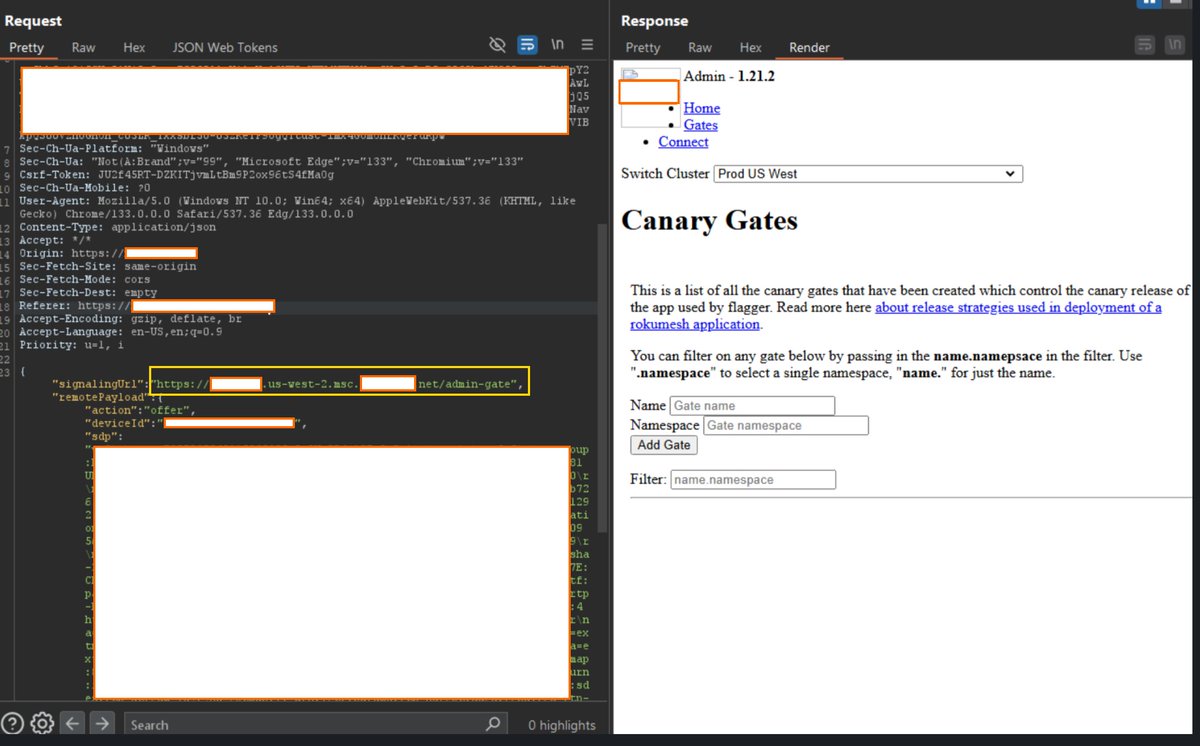Screen dimensions: 1200x746
Task: Select the \n non-printable characters icon in Request toolbar
Action: click(557, 44)
